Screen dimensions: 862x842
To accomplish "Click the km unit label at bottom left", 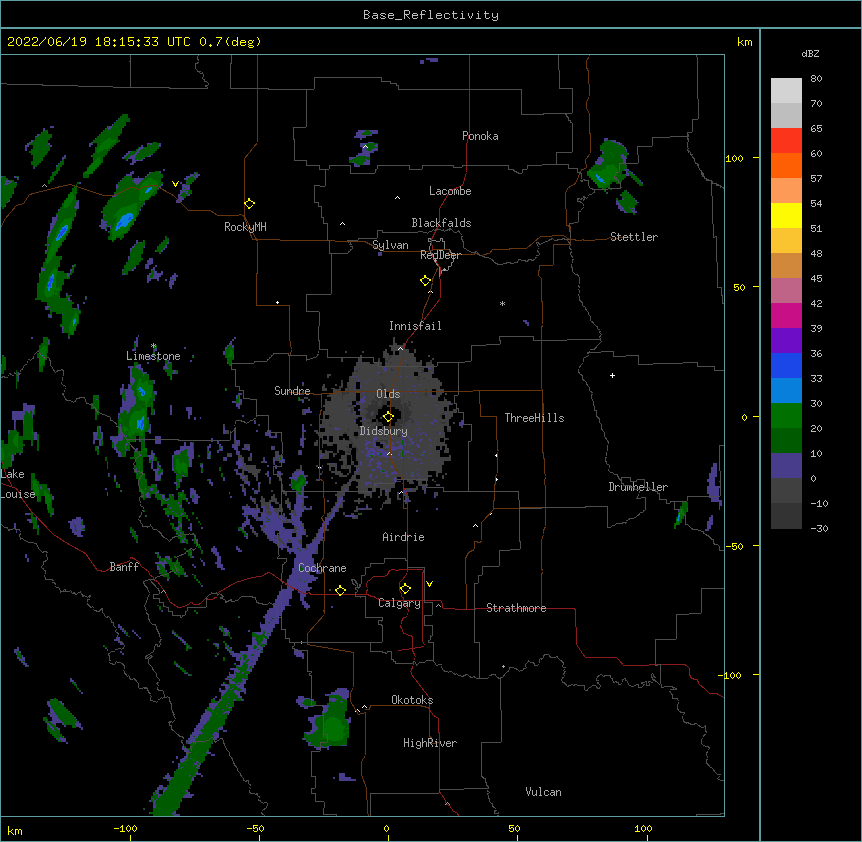I will pyautogui.click(x=15, y=830).
